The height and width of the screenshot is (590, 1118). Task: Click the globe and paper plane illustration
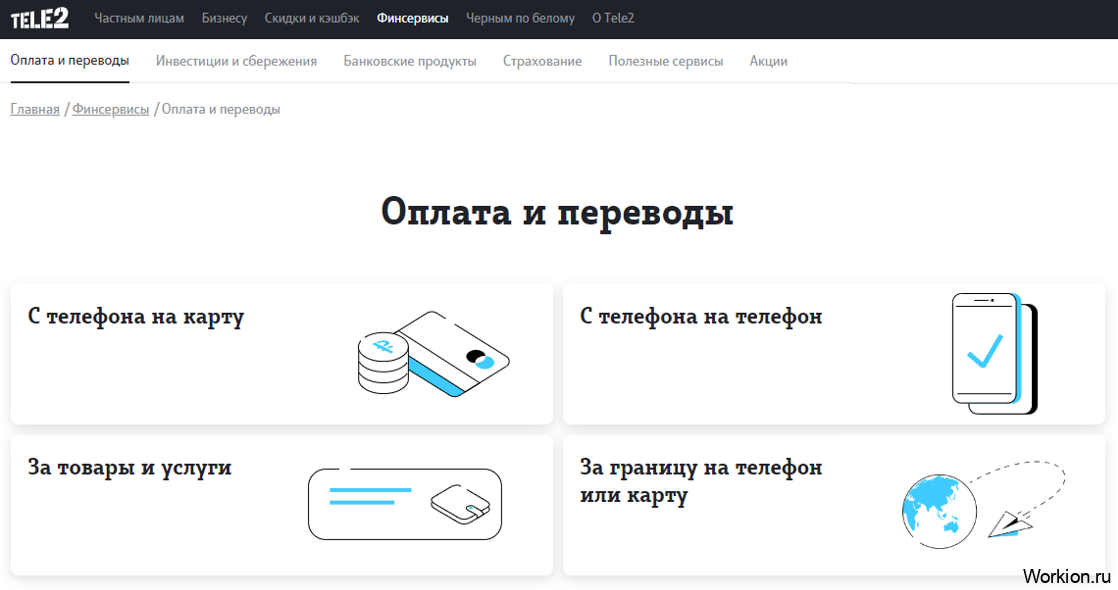(984, 505)
